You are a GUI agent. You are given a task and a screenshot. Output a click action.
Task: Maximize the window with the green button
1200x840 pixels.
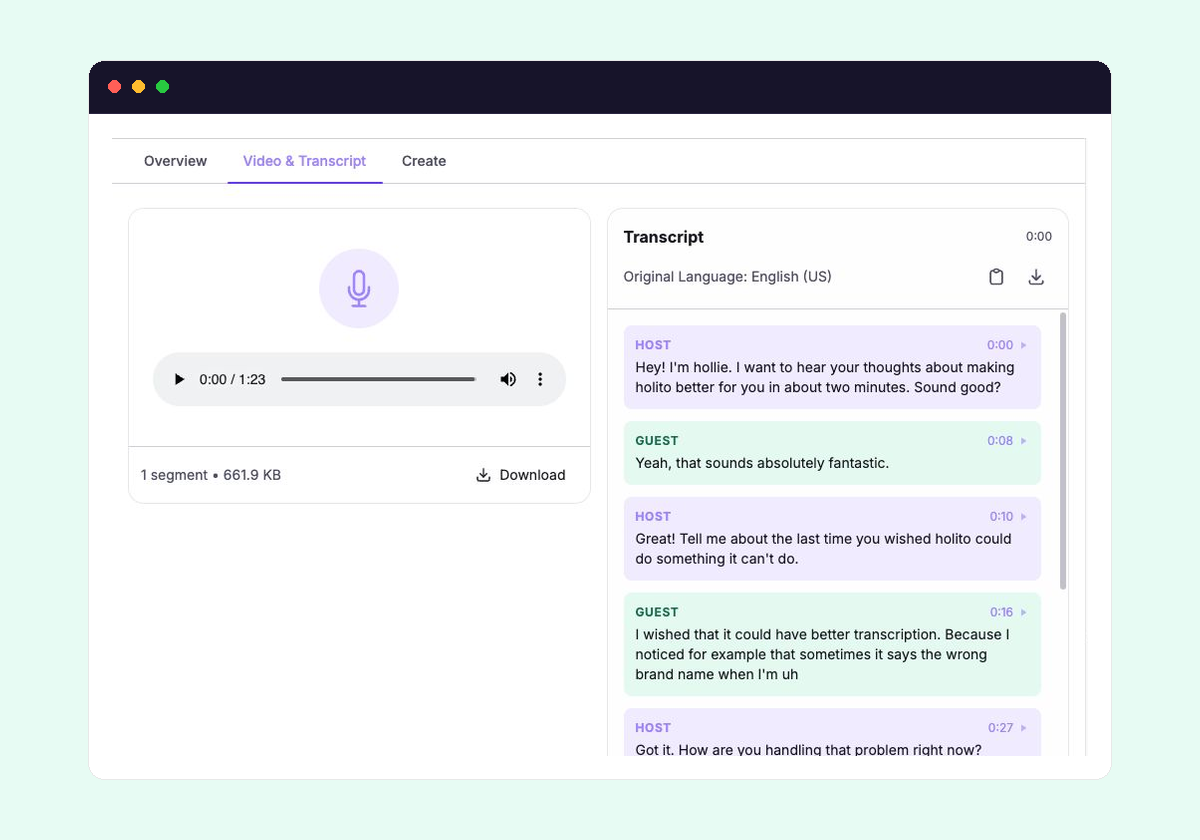162,87
